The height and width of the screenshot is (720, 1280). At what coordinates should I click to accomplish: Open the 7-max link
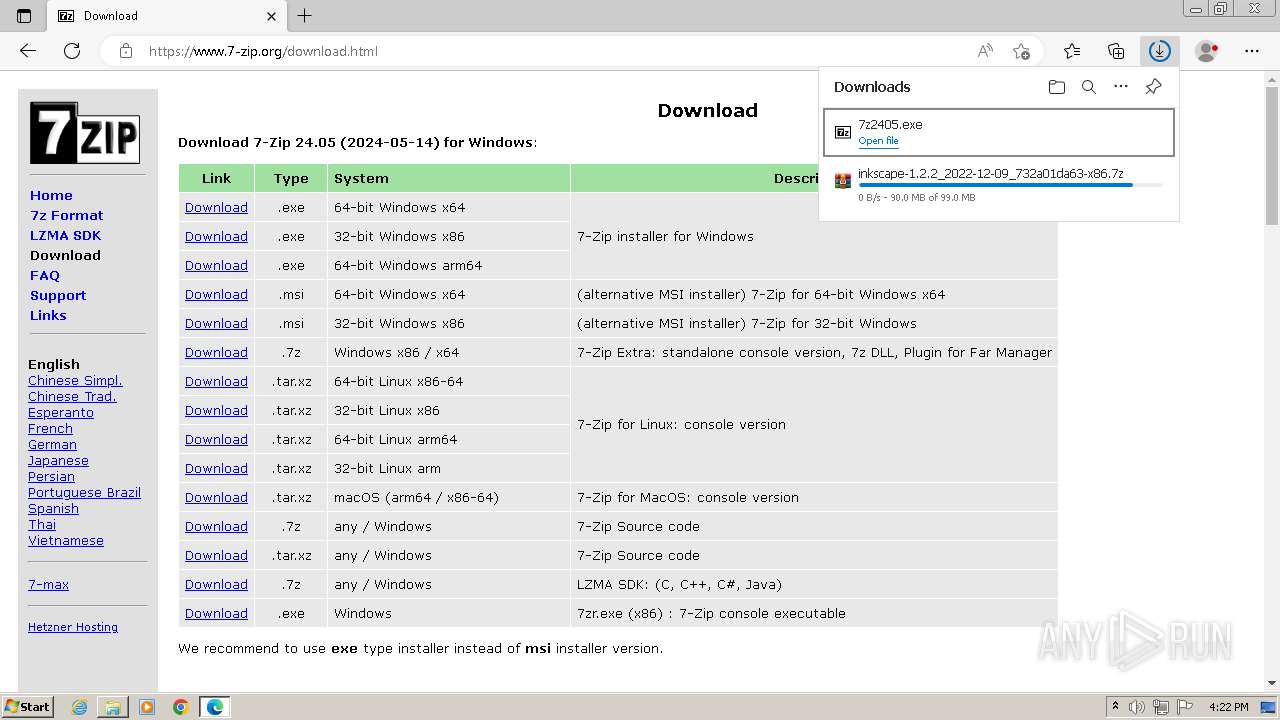[x=48, y=584]
